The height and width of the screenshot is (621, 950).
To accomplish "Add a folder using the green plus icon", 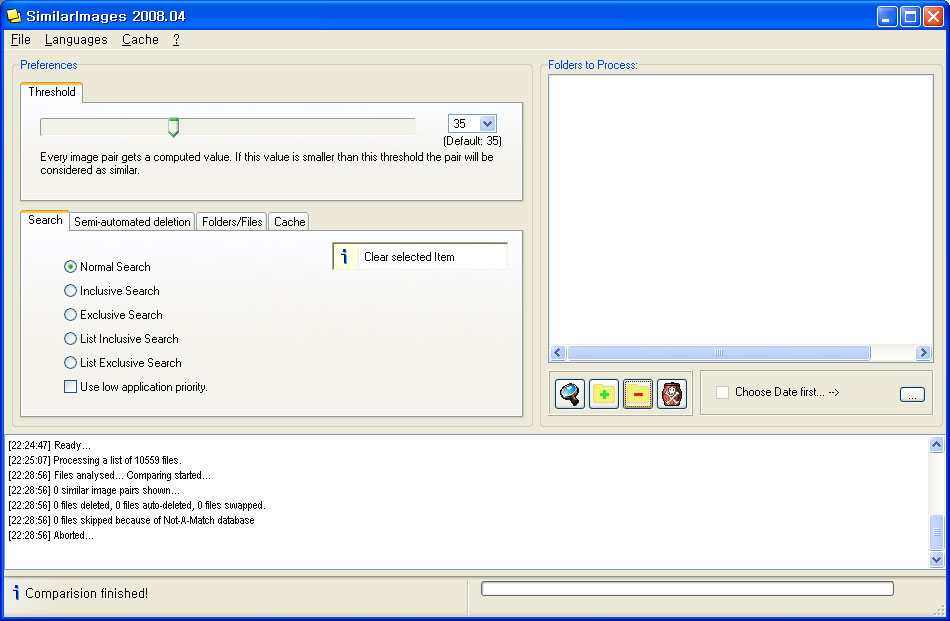I will point(603,394).
